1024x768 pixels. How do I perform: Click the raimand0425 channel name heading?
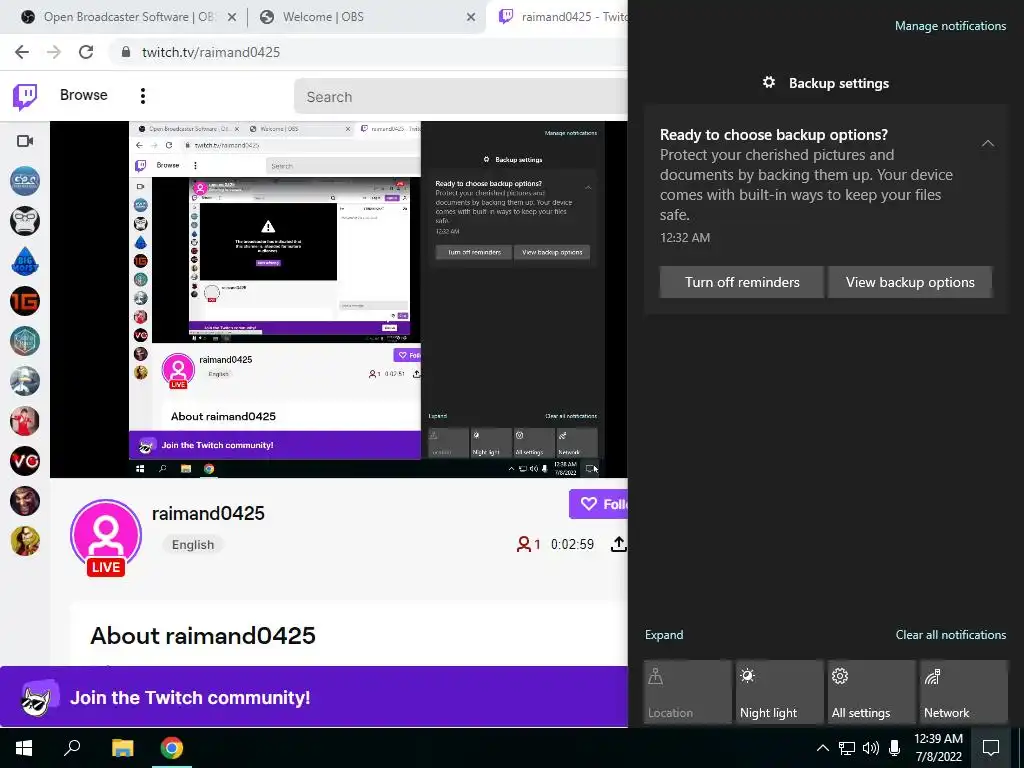pos(208,513)
